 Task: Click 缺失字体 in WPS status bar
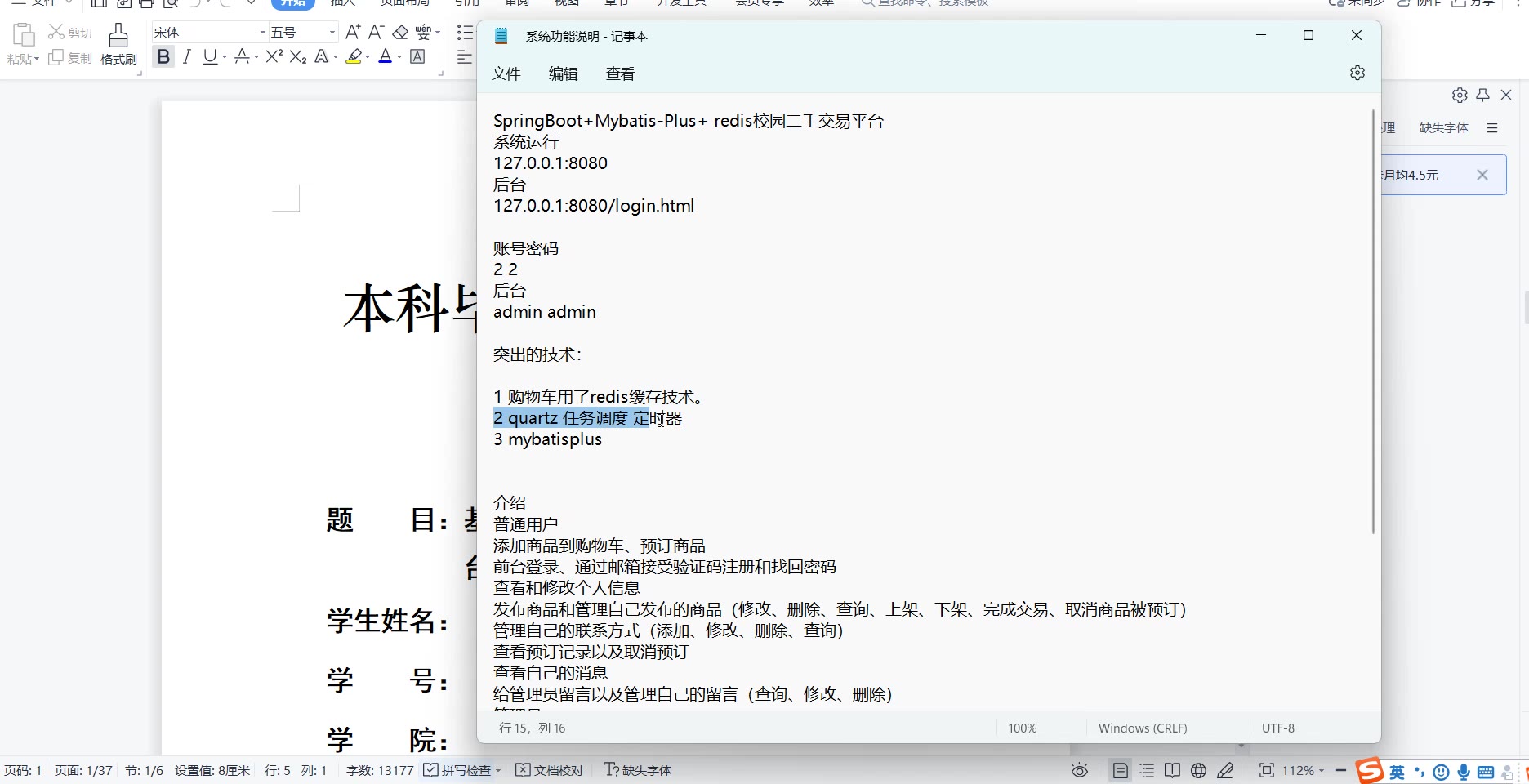638,770
